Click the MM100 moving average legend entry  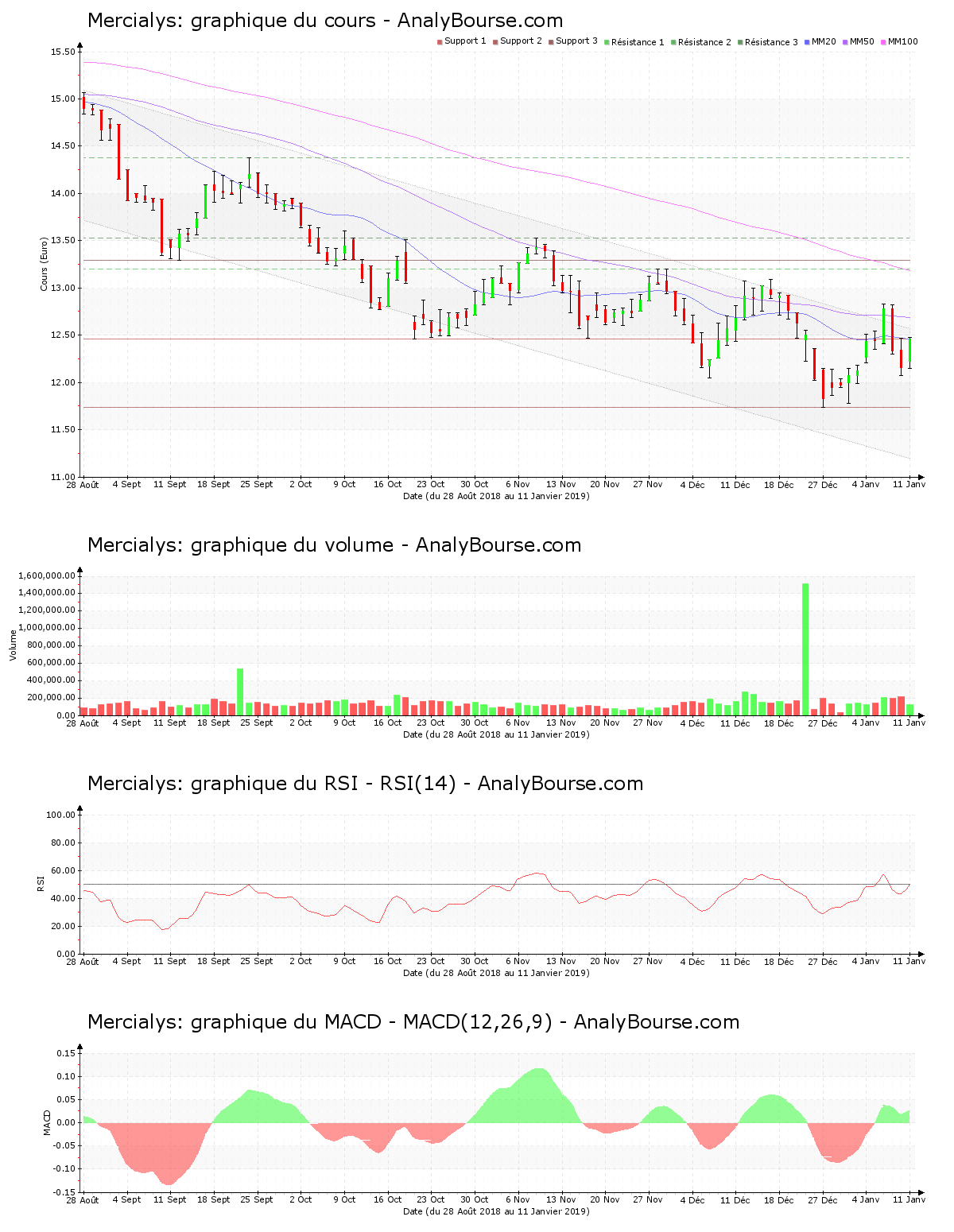899,41
